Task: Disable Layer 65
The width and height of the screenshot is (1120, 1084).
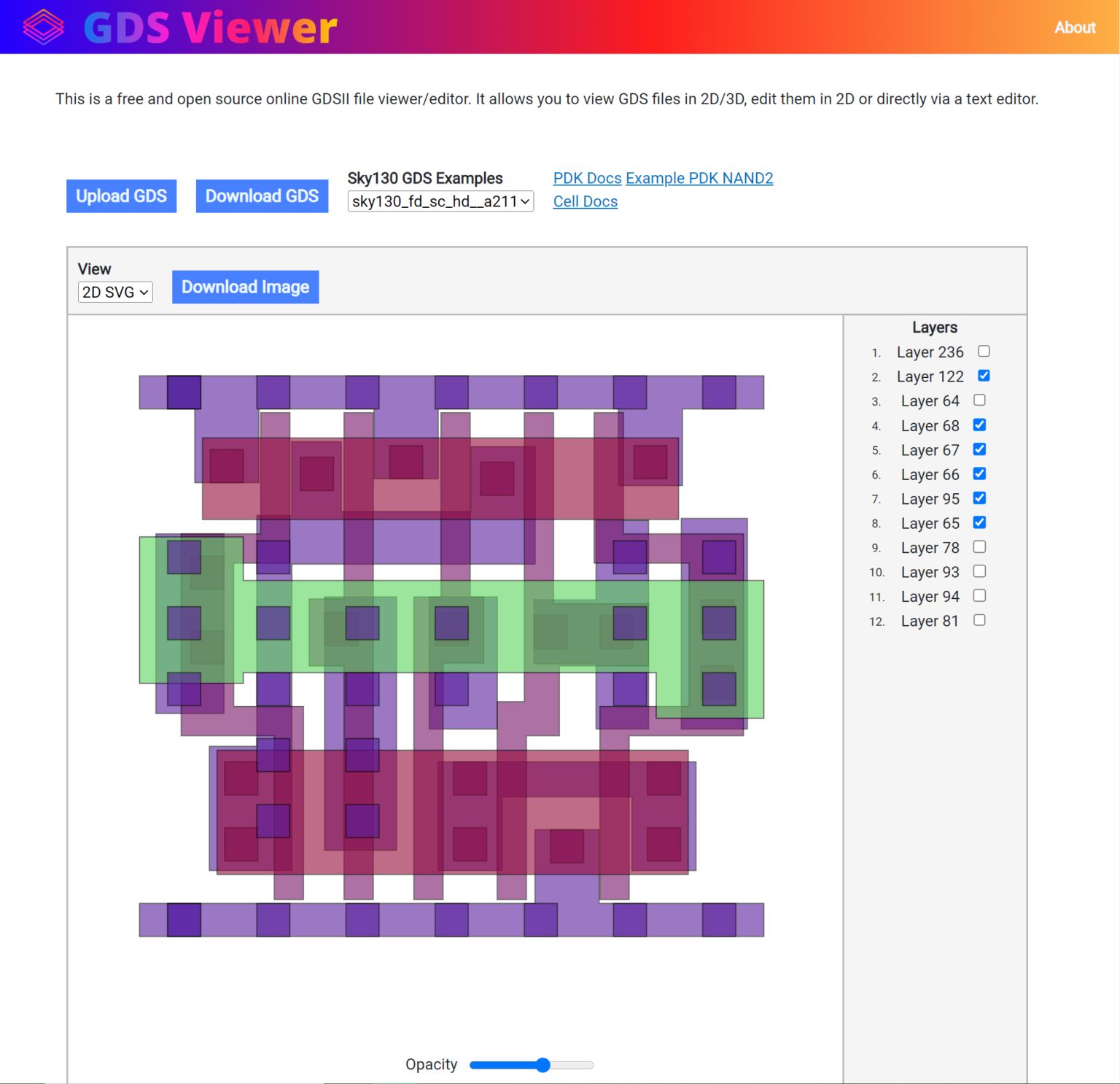Action: coord(979,522)
